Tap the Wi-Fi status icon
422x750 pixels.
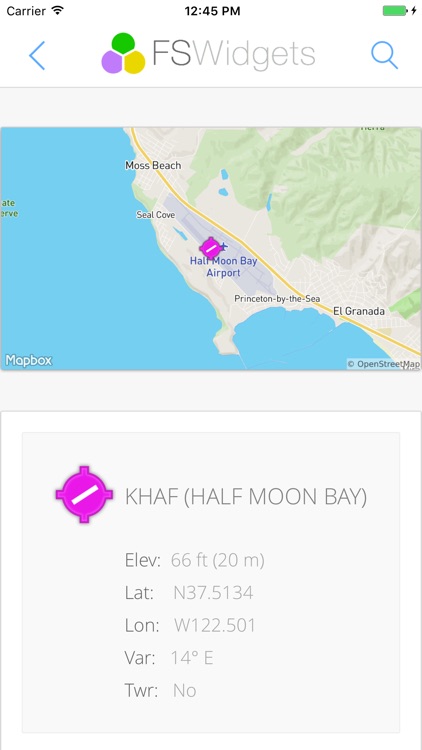[x=58, y=11]
